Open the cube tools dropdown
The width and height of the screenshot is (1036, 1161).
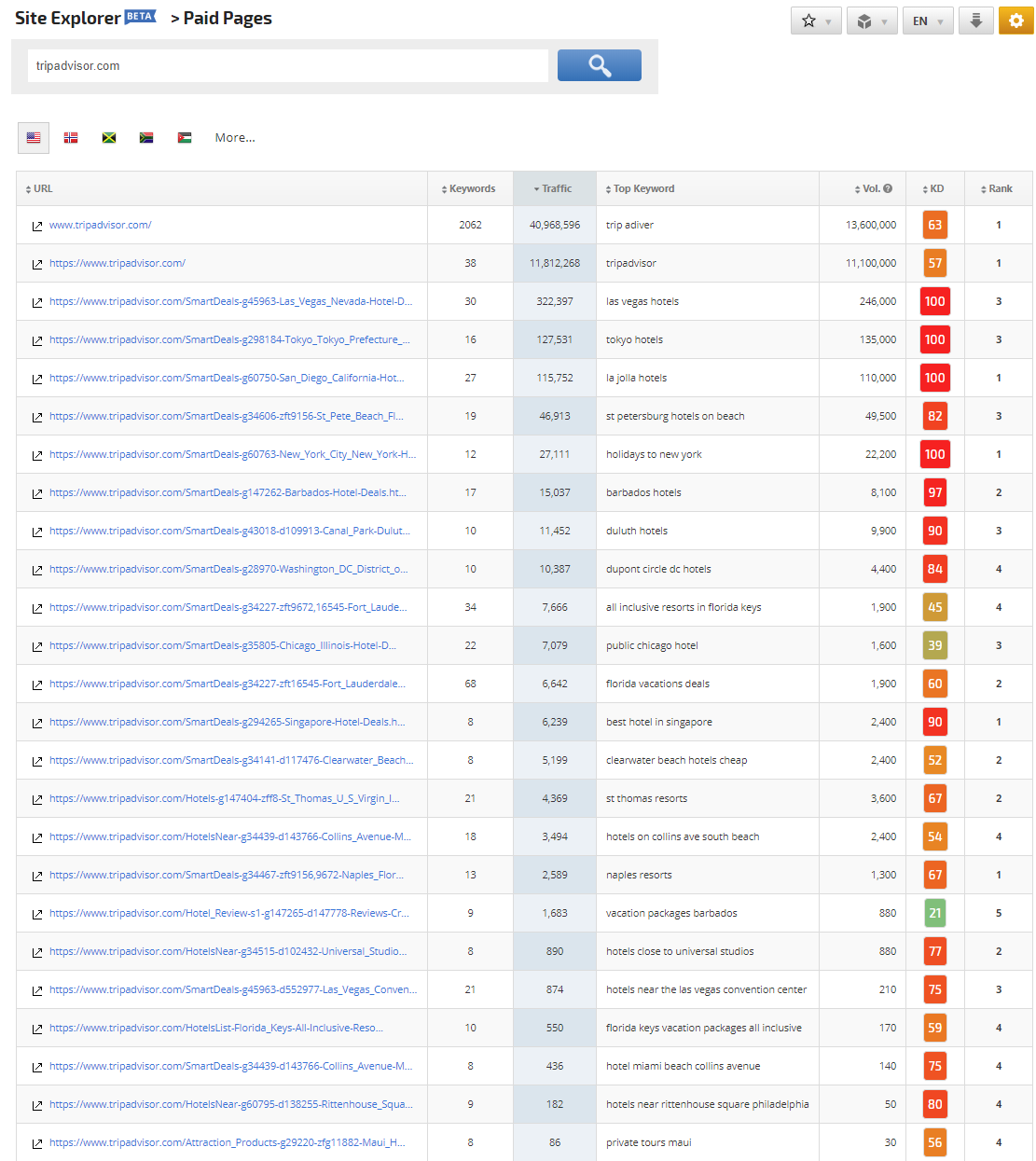(872, 21)
